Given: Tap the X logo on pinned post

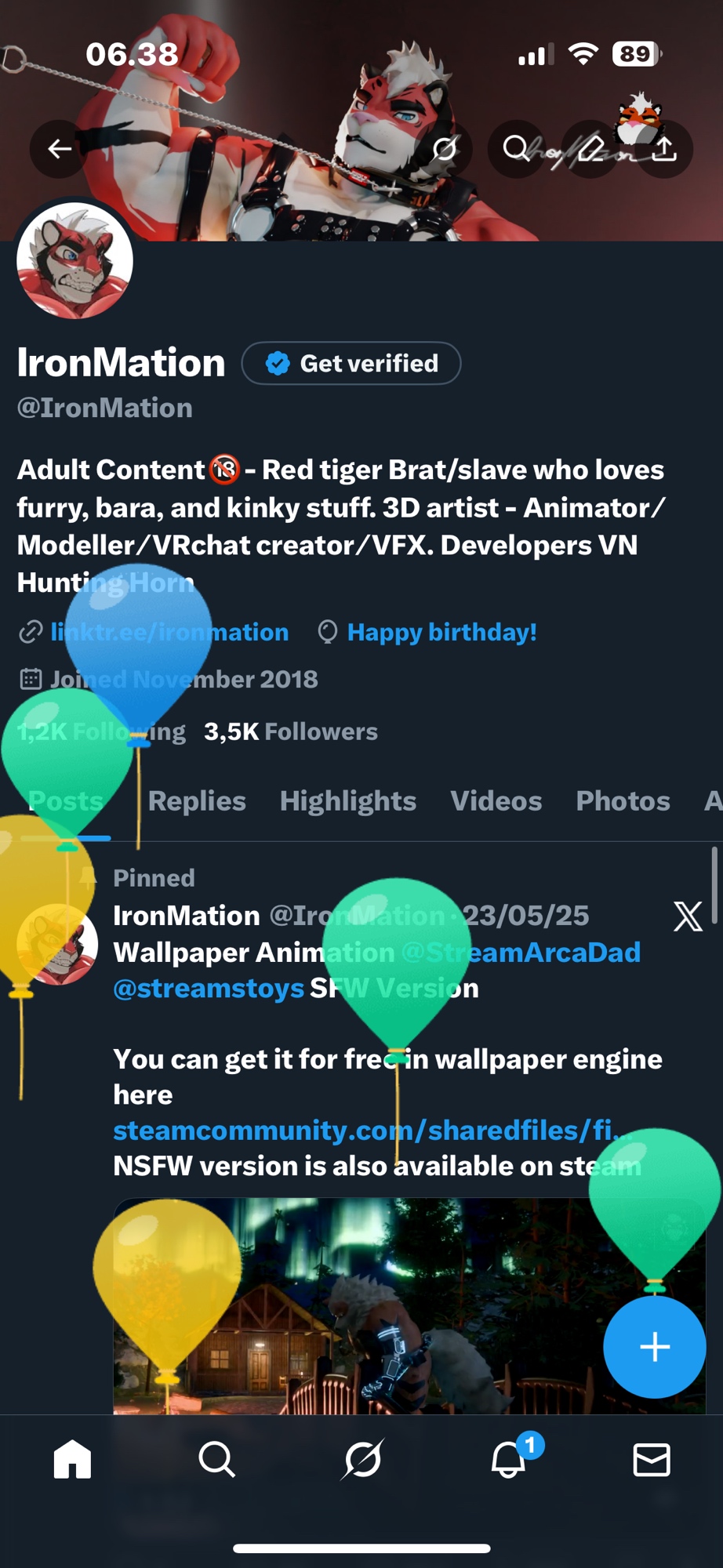Looking at the screenshot, I should [x=688, y=916].
